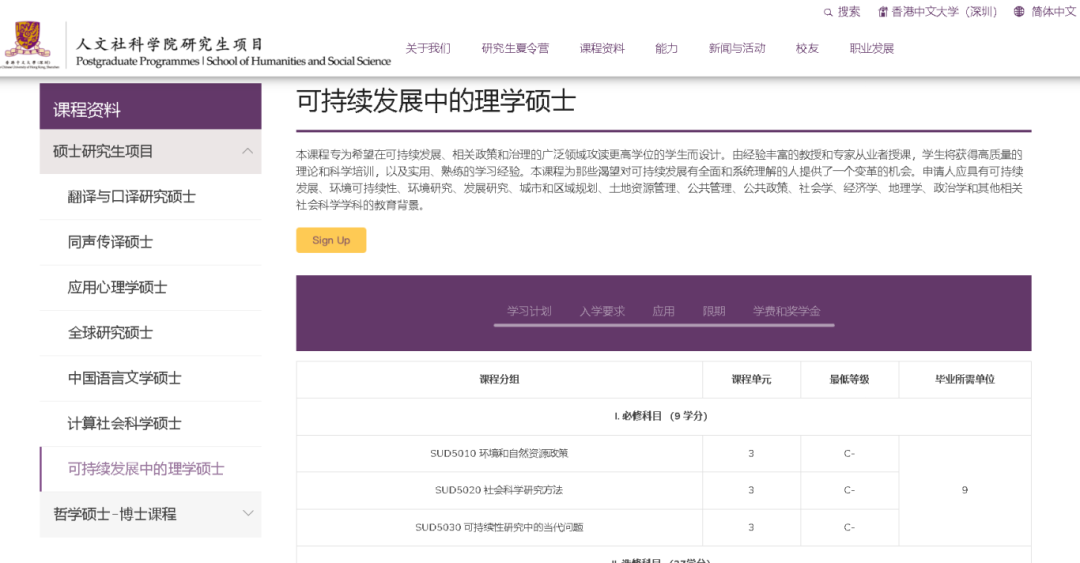Open 中国语言文学硕士 programme
Viewport: 1080px width, 563px height.
(x=124, y=378)
